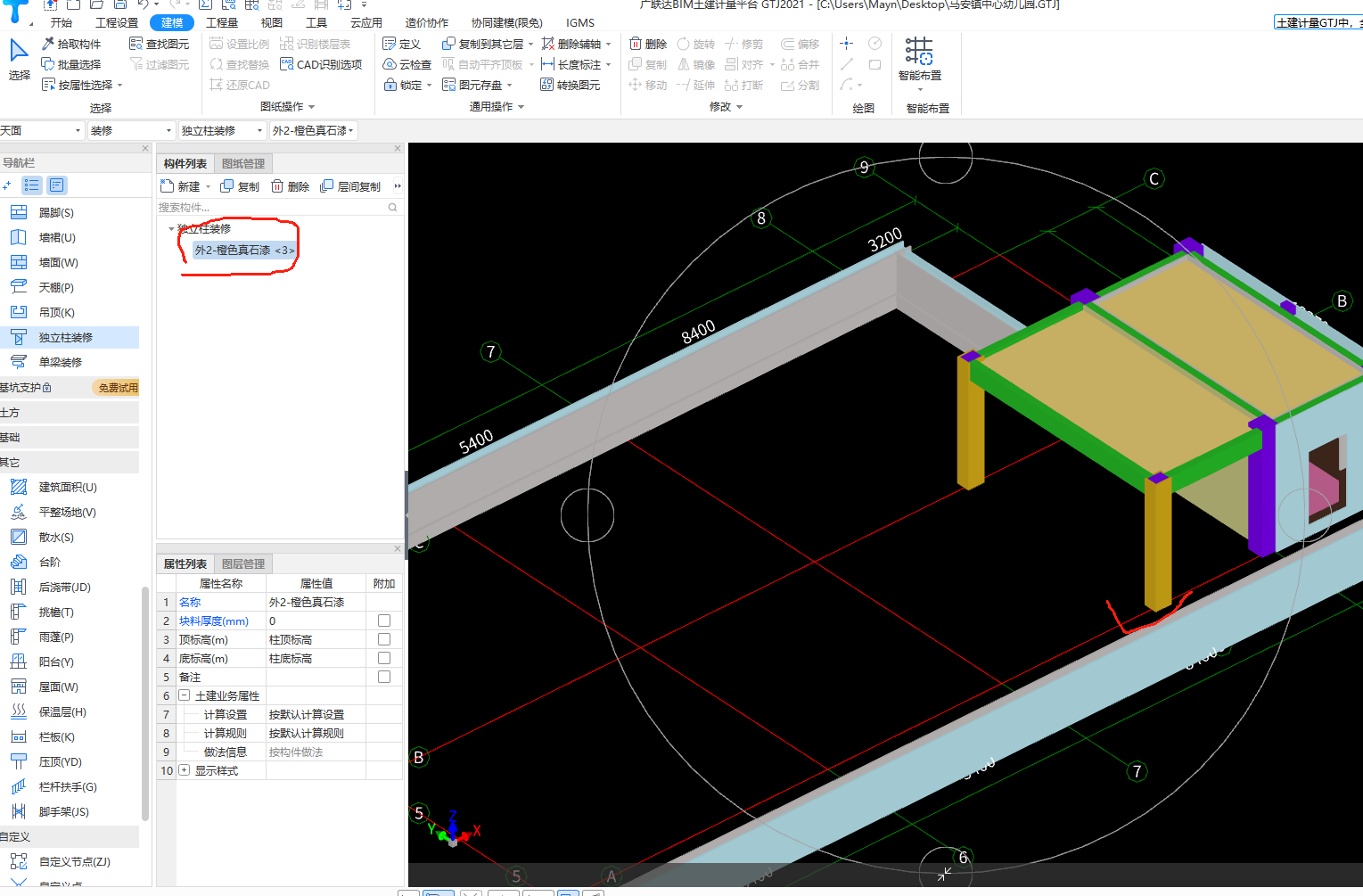Viewport: 1363px width, 896px height.
Task: Click in 搜索构件 search field
Action: tap(278, 207)
